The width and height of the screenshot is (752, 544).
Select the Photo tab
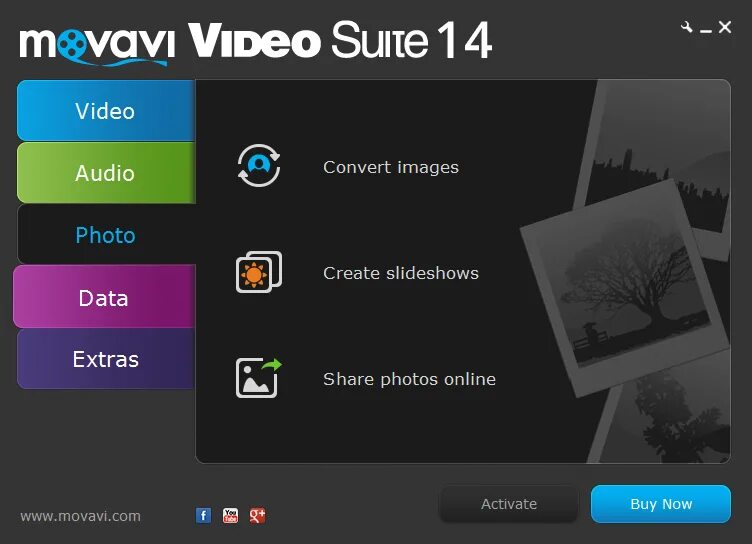(106, 235)
